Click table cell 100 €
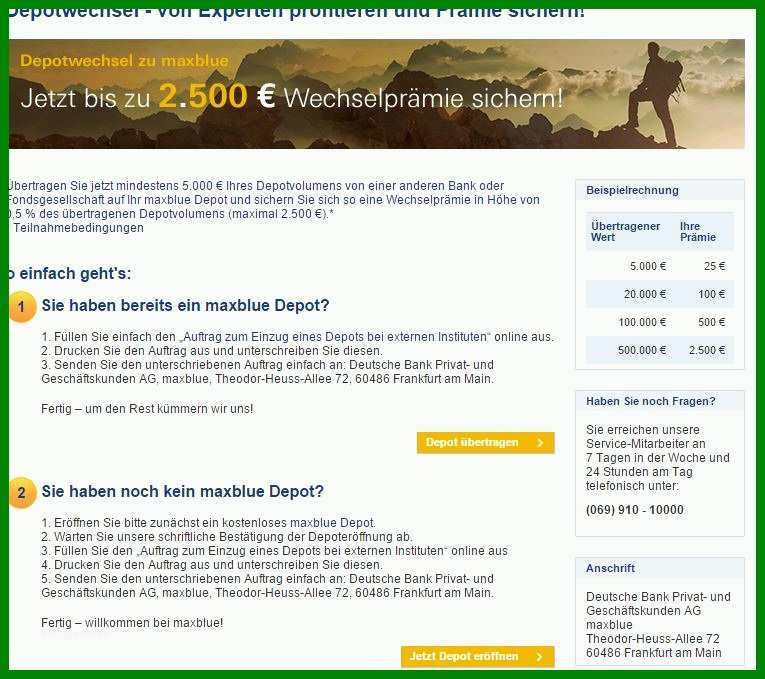This screenshot has height=679, width=765. pos(712,294)
